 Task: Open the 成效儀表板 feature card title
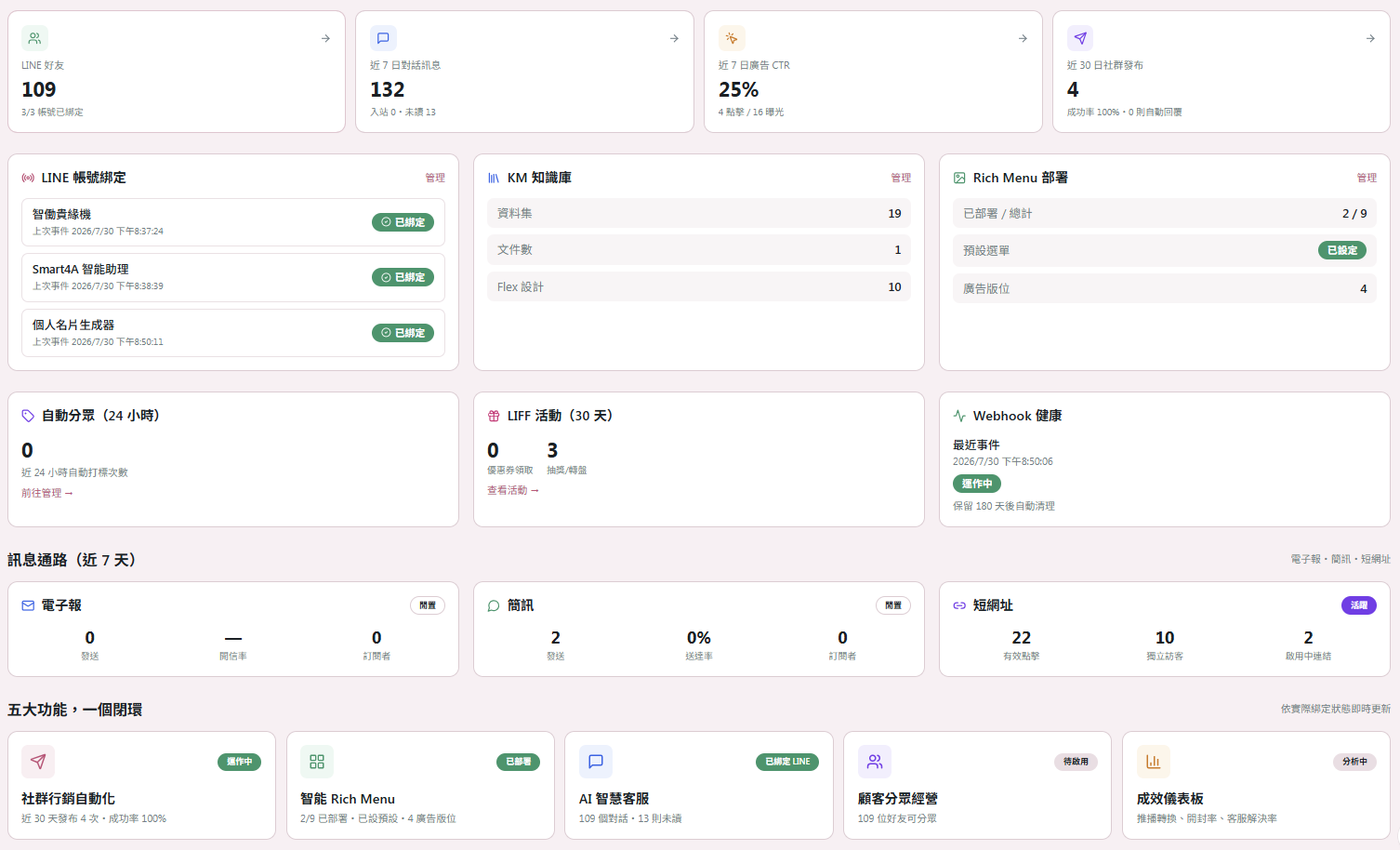coord(1170,799)
